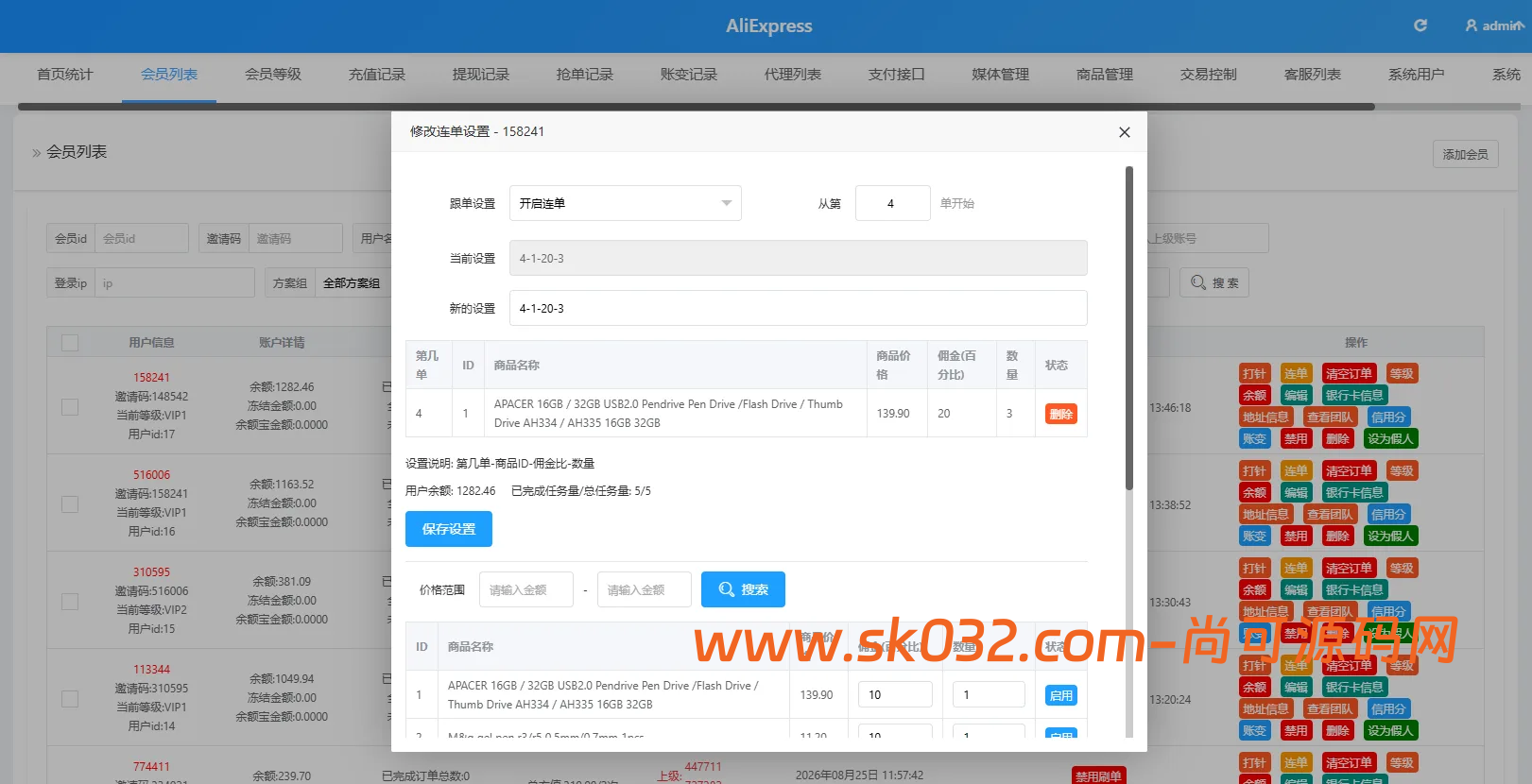1532x784 pixels.
Task: Click the commission field for product ID 1
Action: coord(895,694)
